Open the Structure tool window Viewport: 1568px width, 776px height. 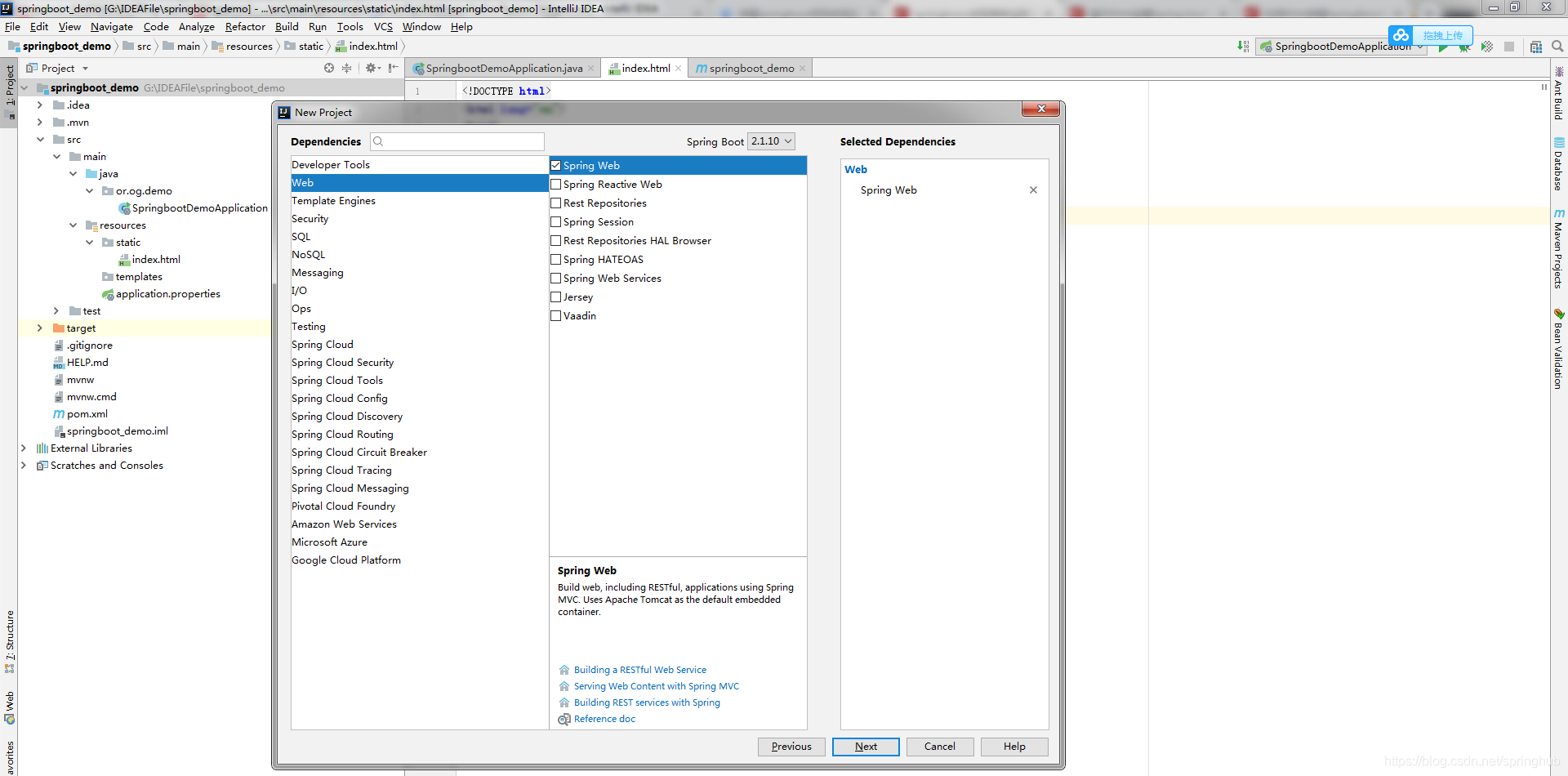coord(9,641)
